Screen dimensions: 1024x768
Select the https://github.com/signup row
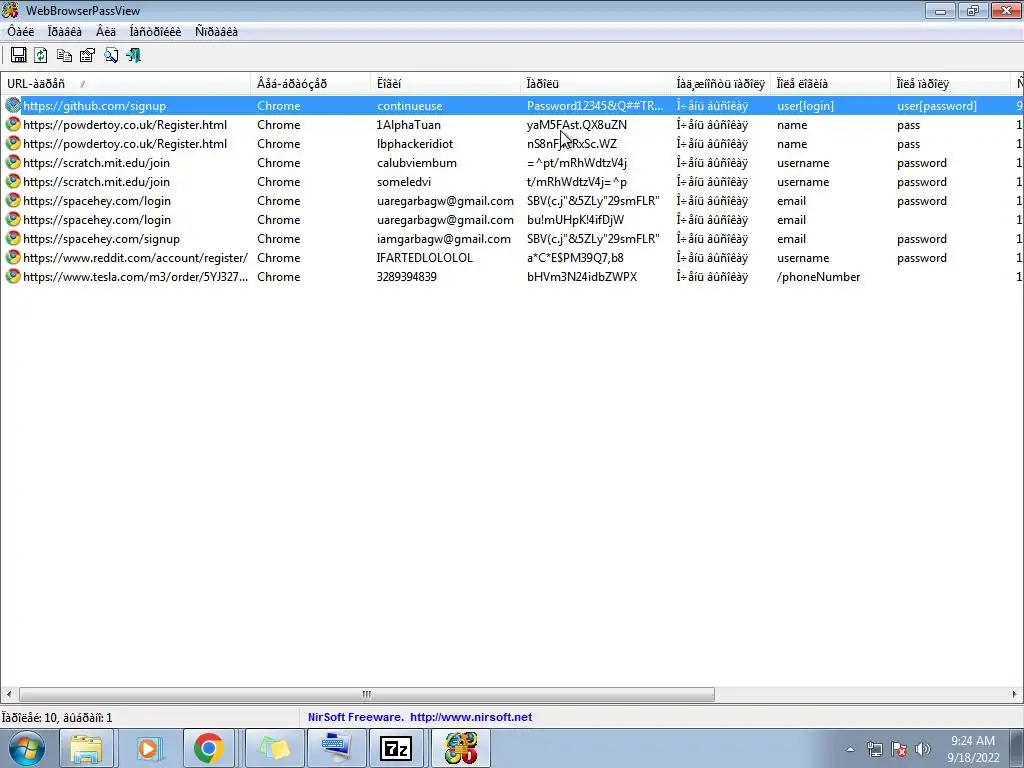[x=512, y=105]
